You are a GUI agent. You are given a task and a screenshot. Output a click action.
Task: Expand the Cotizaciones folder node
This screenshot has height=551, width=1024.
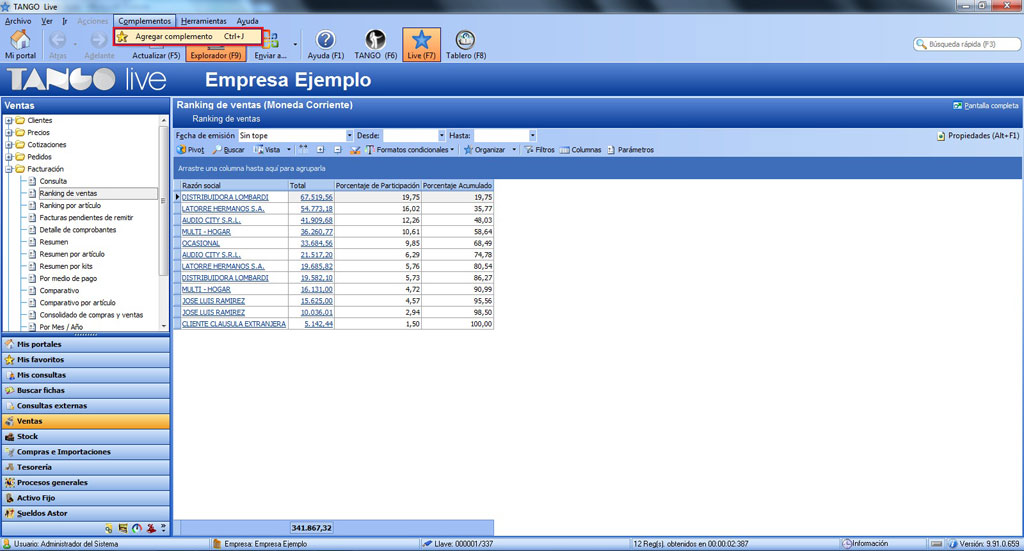(x=9, y=144)
